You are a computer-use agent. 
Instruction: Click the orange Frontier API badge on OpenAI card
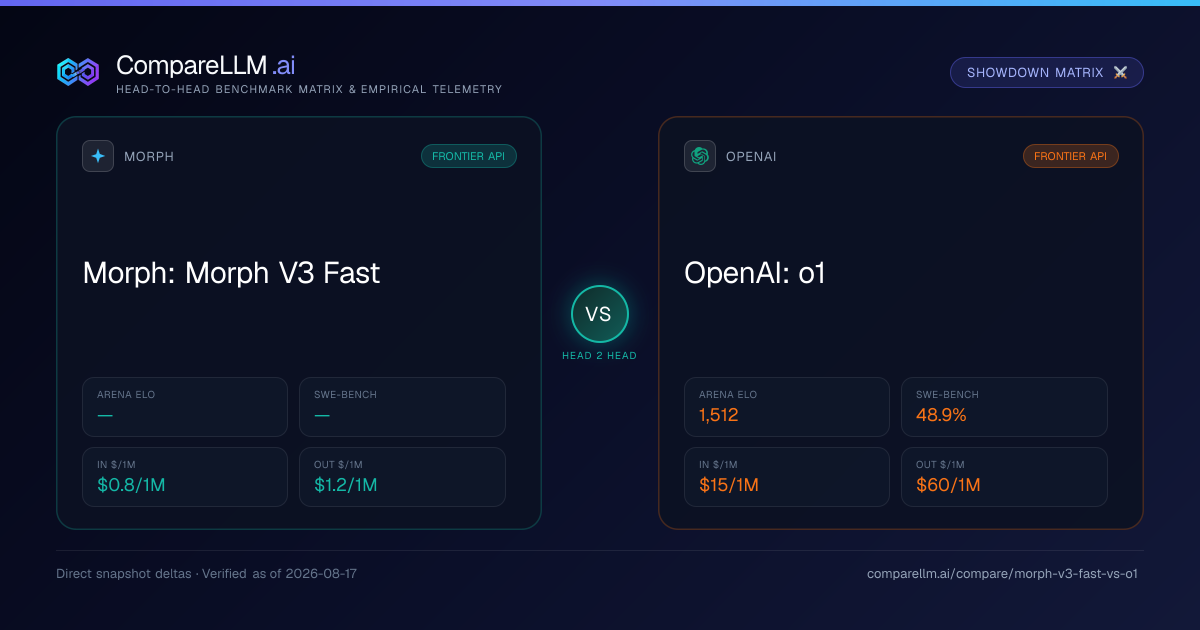click(1071, 156)
